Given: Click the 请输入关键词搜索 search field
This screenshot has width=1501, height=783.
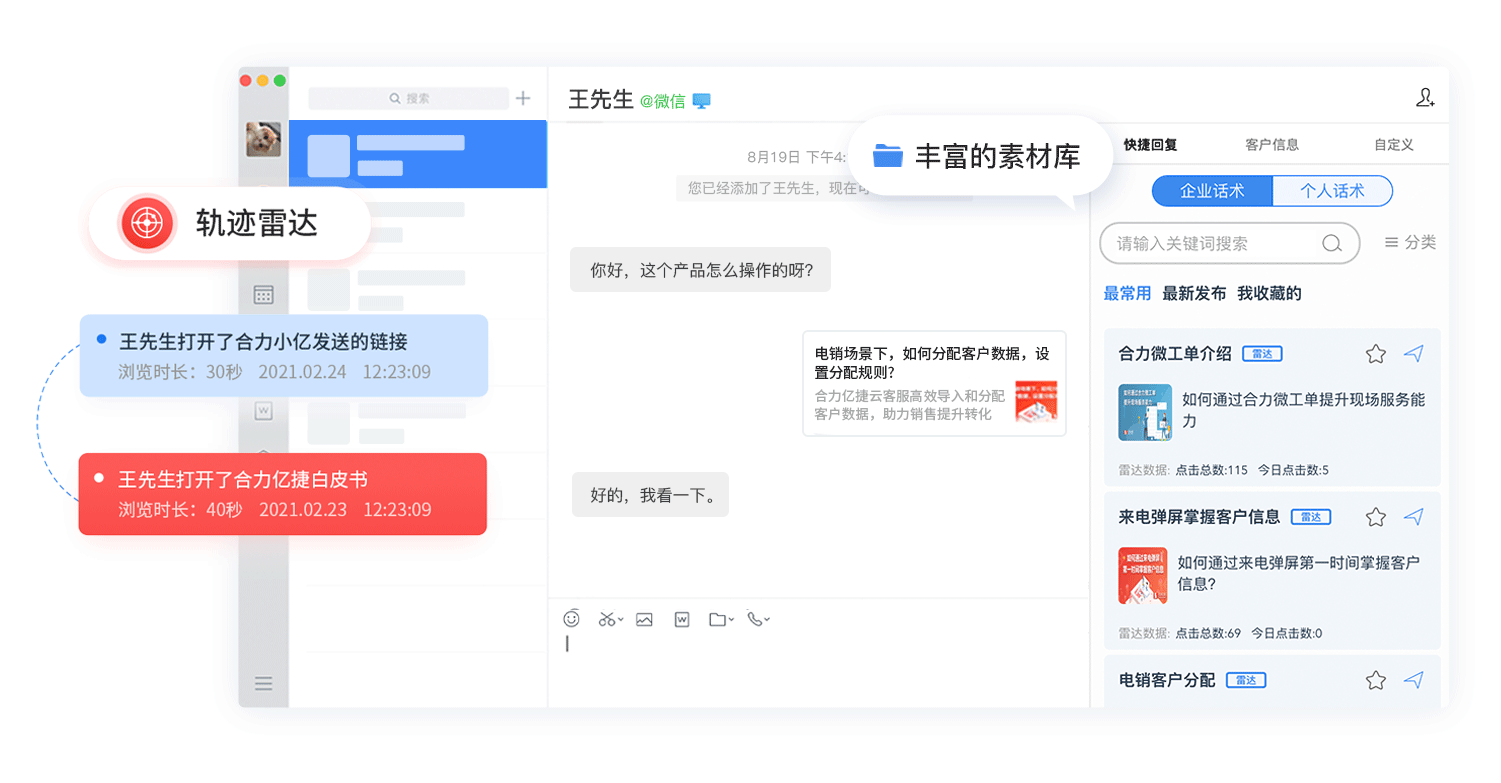Looking at the screenshot, I should pyautogui.click(x=1215, y=243).
